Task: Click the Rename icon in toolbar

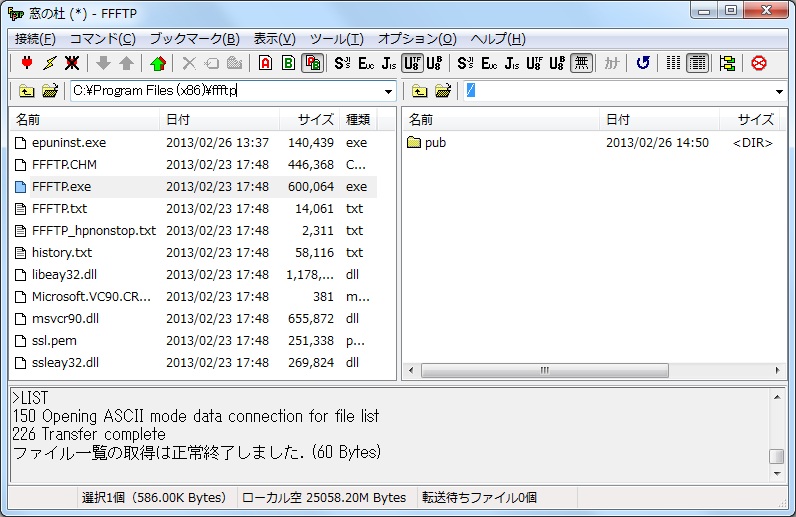Action: tap(212, 63)
